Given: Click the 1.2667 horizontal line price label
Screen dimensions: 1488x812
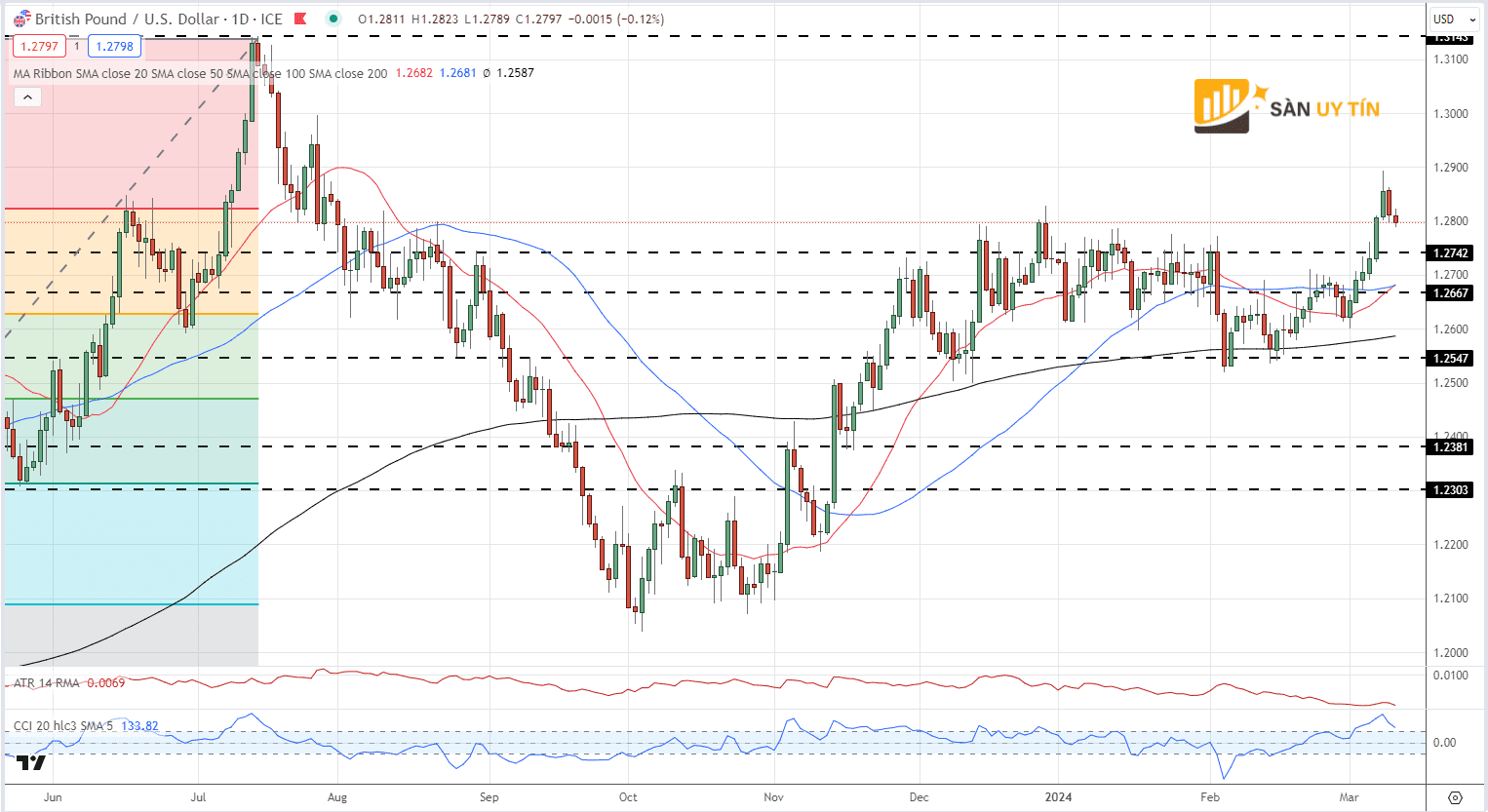Looking at the screenshot, I should click(1449, 293).
